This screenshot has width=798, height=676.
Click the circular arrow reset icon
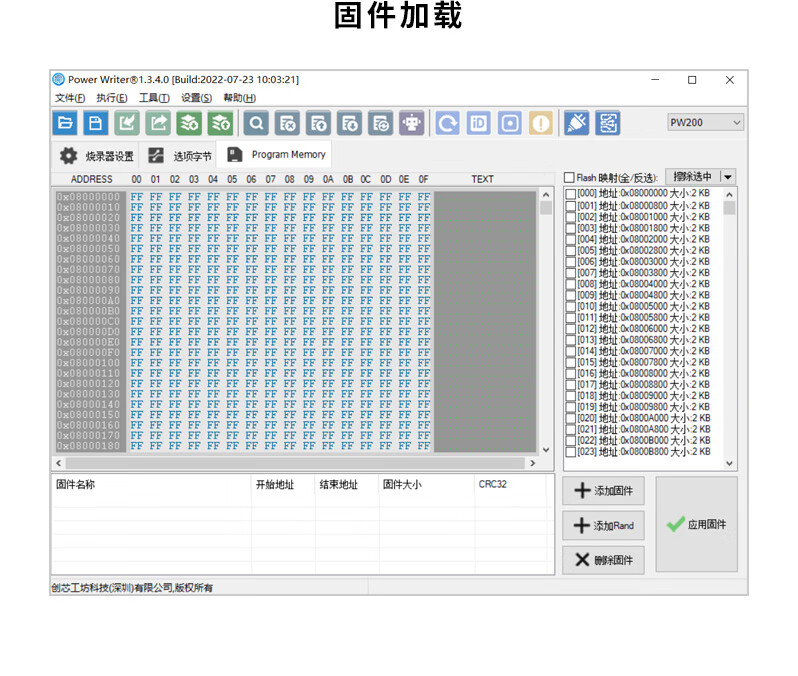[448, 123]
